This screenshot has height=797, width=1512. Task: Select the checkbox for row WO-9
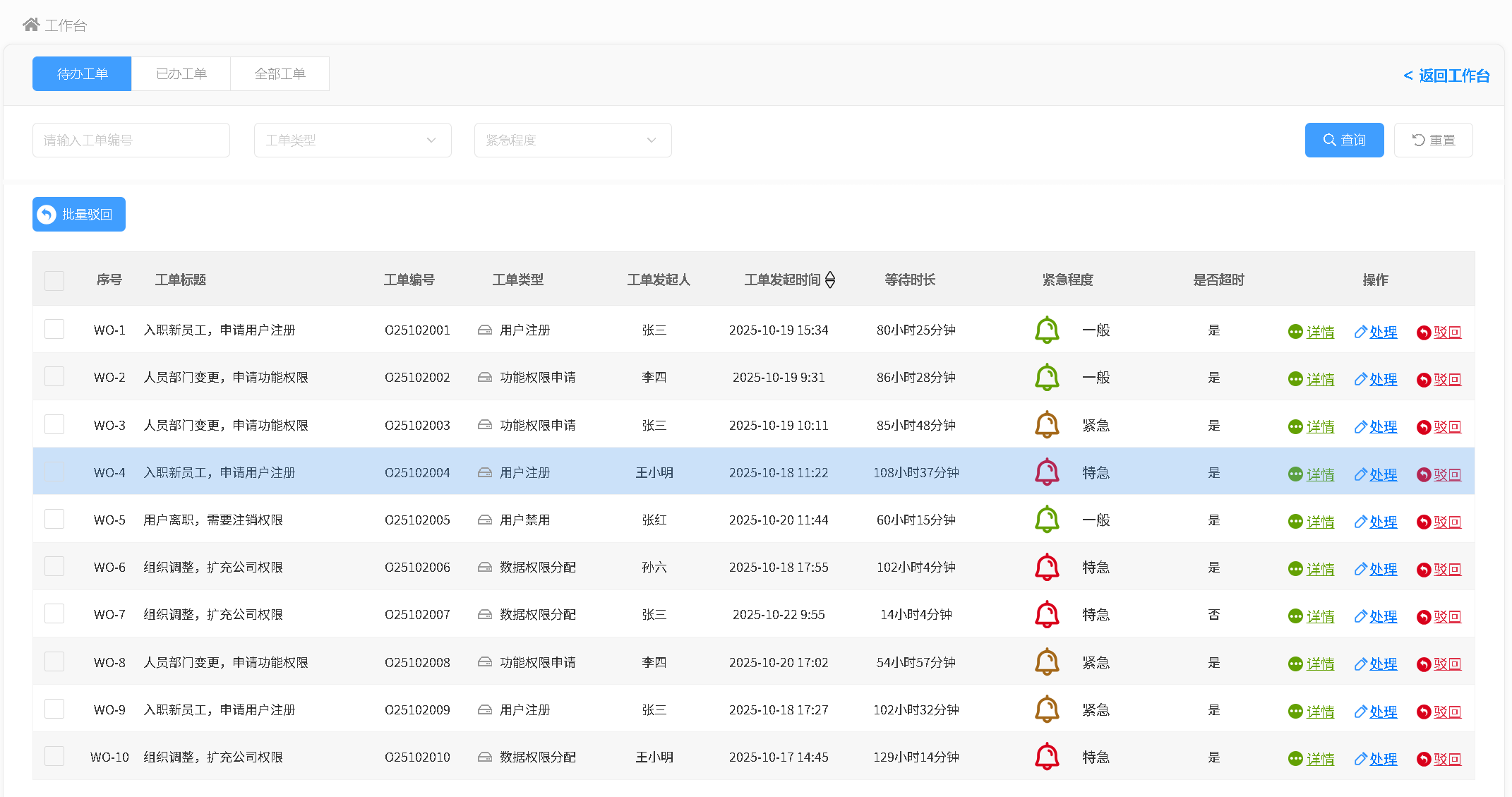54,709
